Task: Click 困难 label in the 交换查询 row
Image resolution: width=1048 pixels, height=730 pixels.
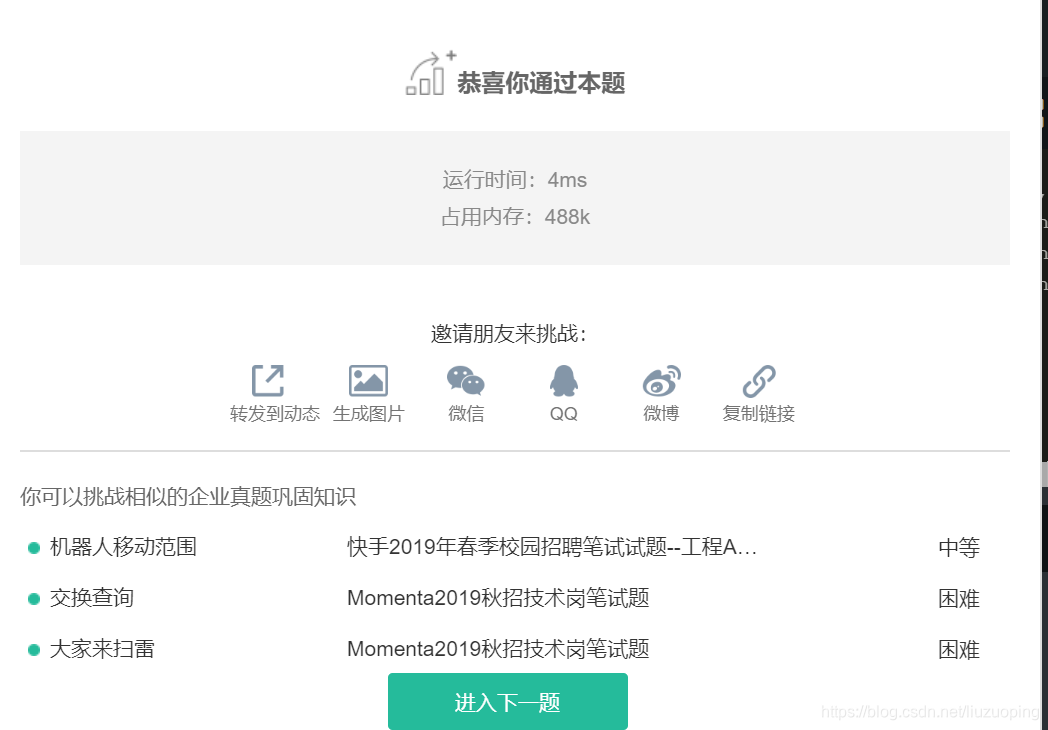Action: pyautogui.click(x=959, y=598)
